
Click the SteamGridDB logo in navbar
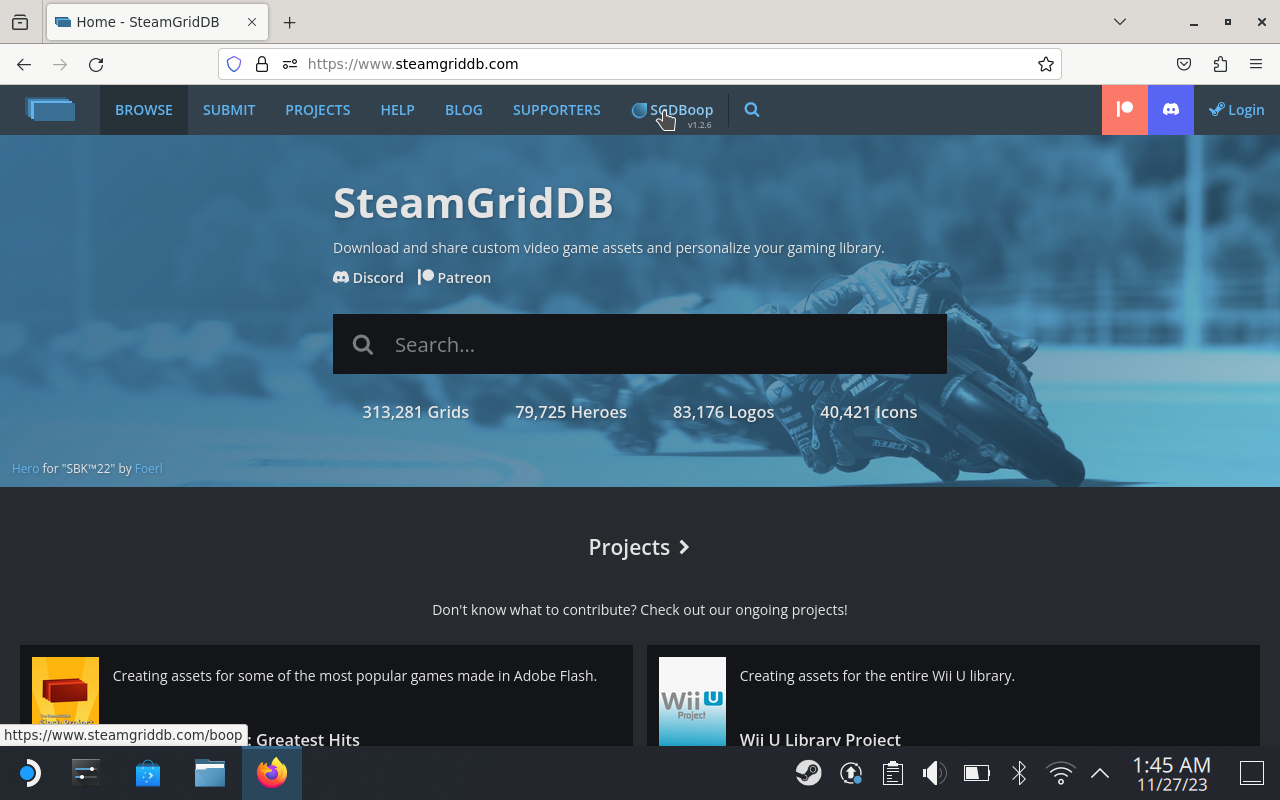point(50,109)
